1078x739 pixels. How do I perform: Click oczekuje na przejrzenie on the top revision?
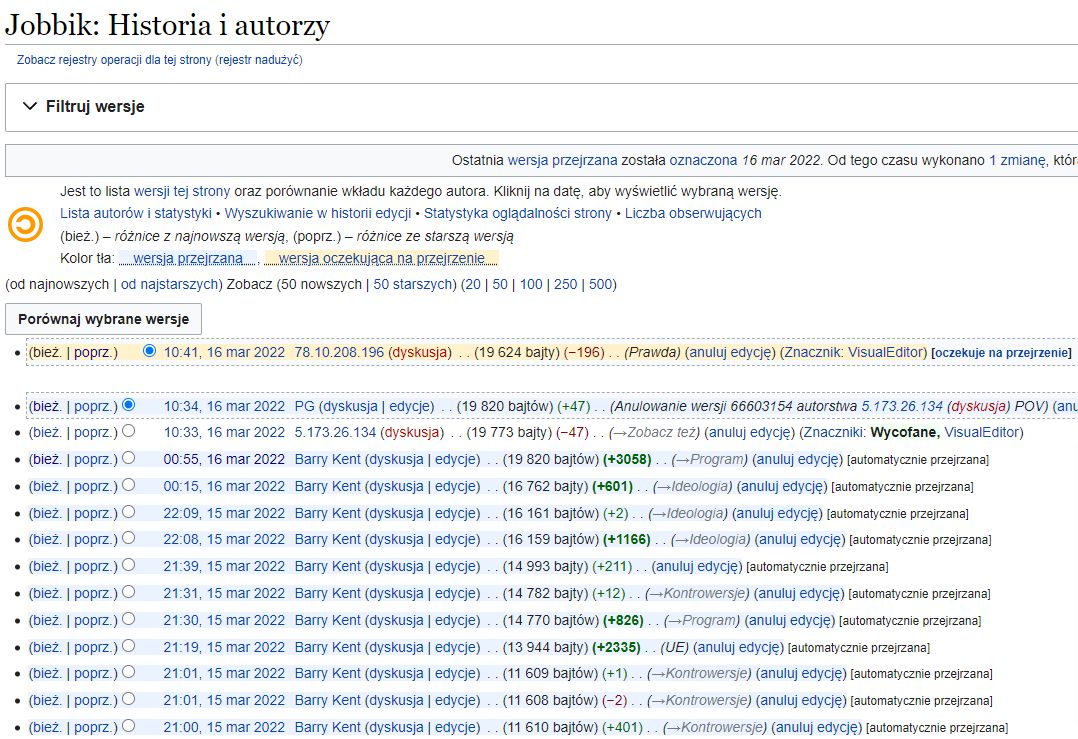point(1001,353)
